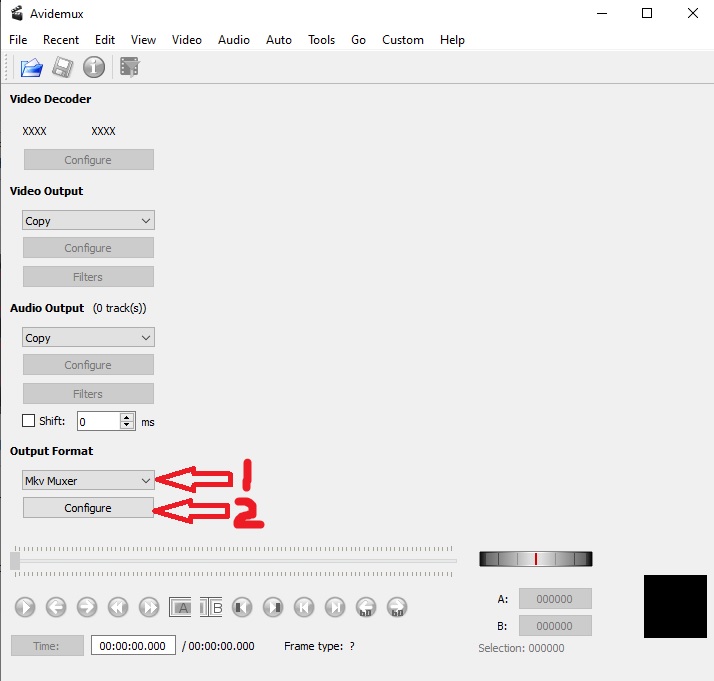This screenshot has height=681, width=714.
Task: Open the Help menu
Action: (x=452, y=40)
